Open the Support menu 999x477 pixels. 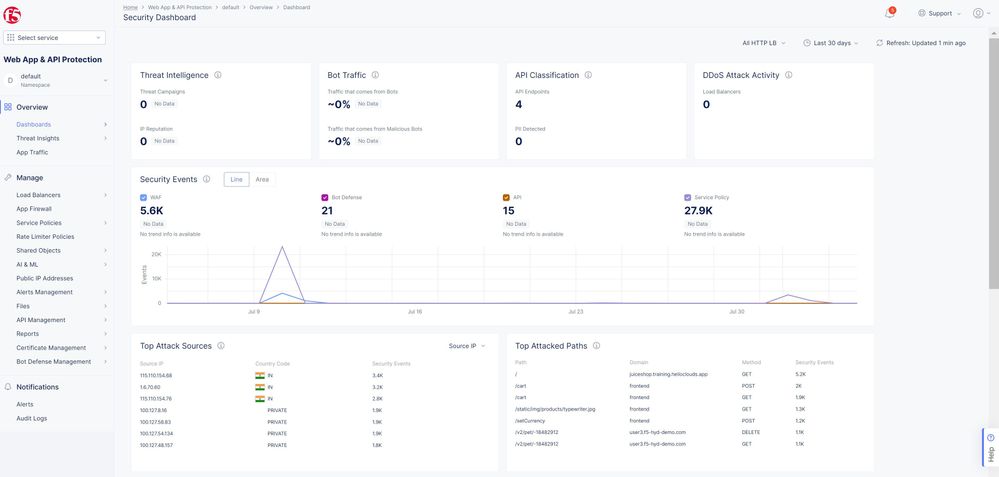[x=939, y=13]
